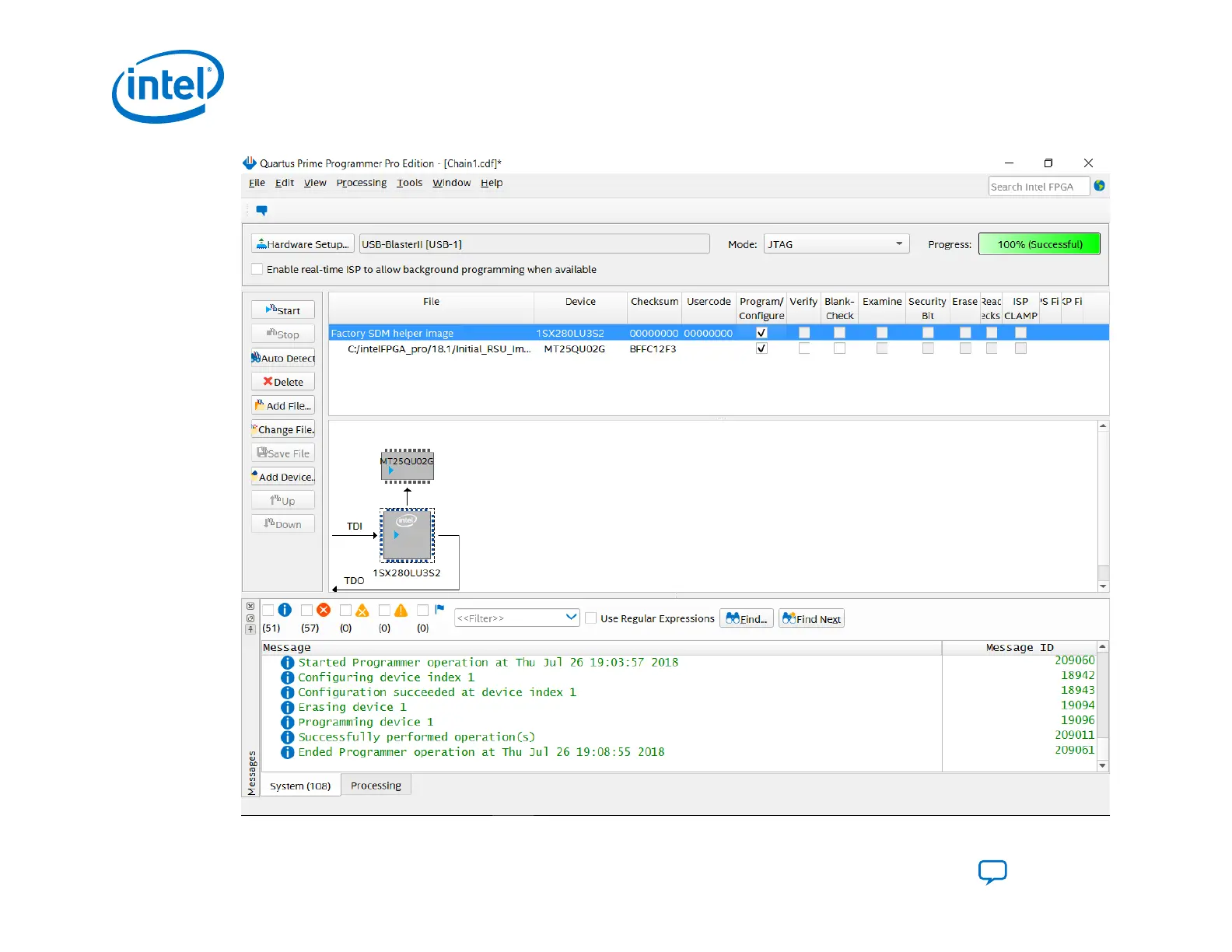The width and height of the screenshot is (1232, 952).
Task: Close the messages panel with X icon
Action: point(250,606)
